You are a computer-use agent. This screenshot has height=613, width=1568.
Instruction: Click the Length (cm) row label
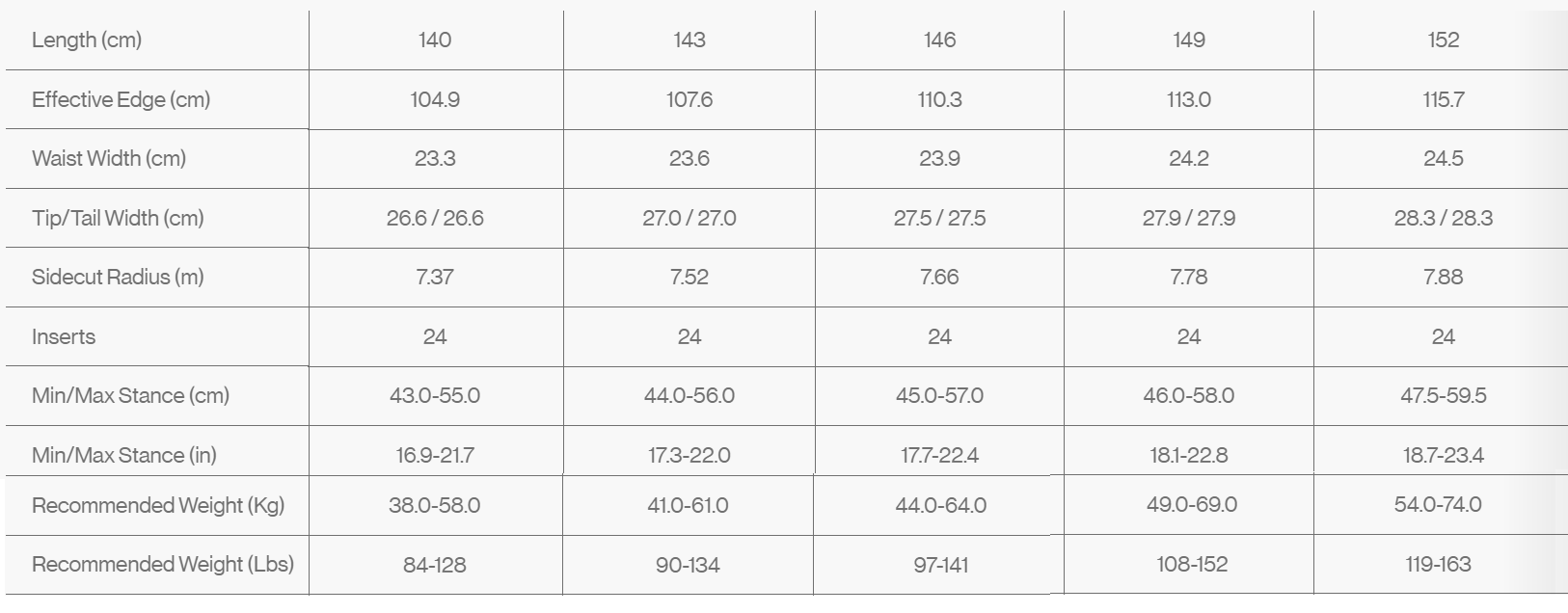coord(87,40)
